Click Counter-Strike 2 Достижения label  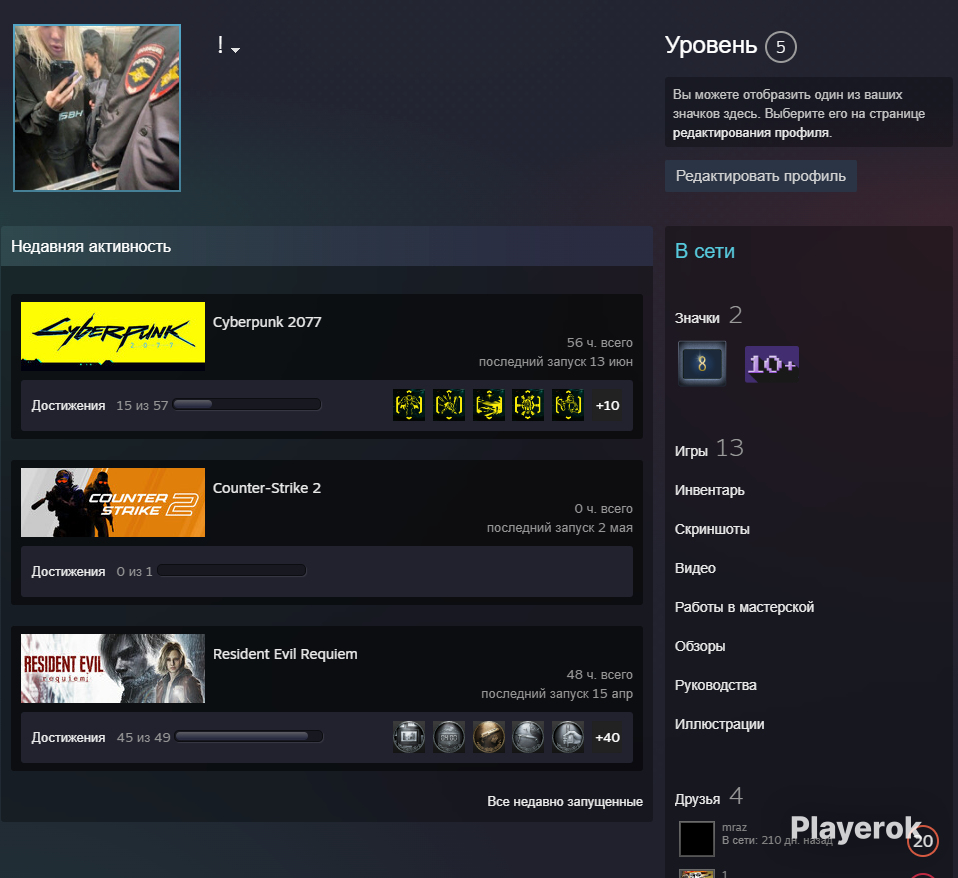68,572
